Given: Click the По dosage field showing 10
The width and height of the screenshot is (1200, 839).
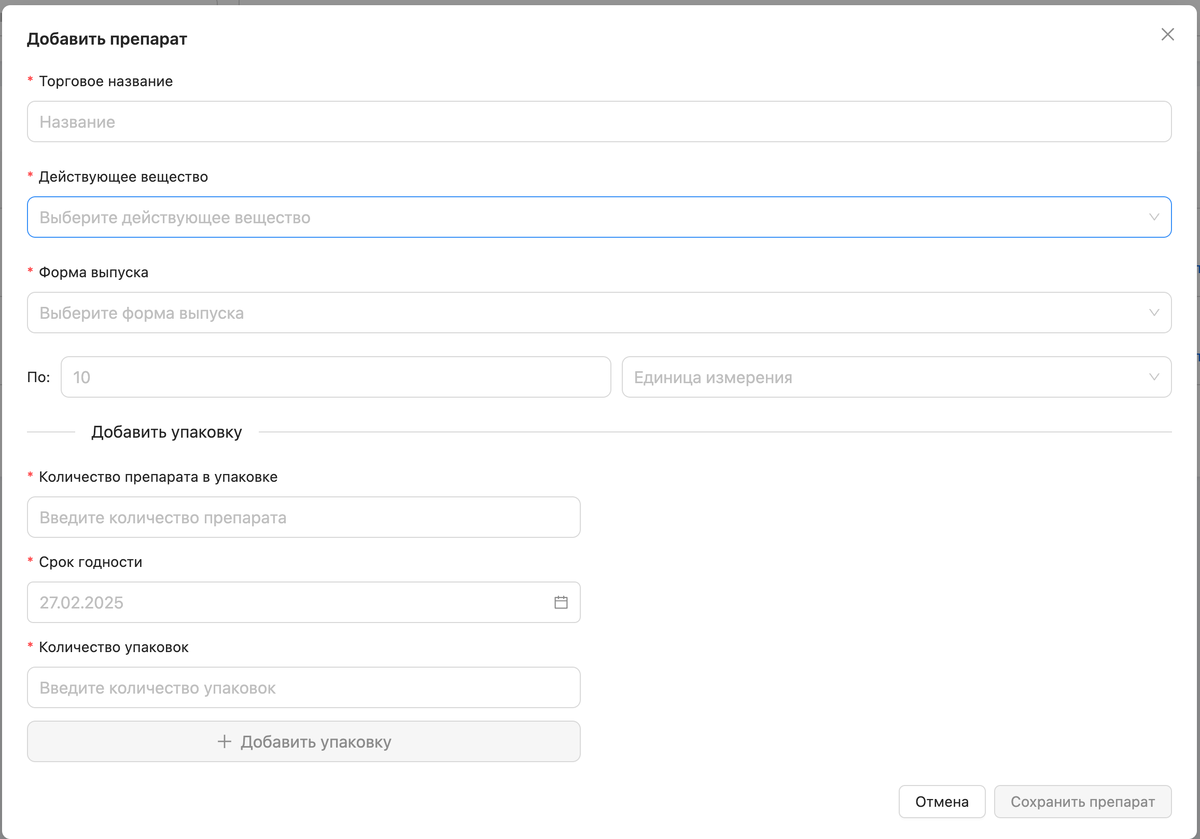Looking at the screenshot, I should click(x=335, y=377).
